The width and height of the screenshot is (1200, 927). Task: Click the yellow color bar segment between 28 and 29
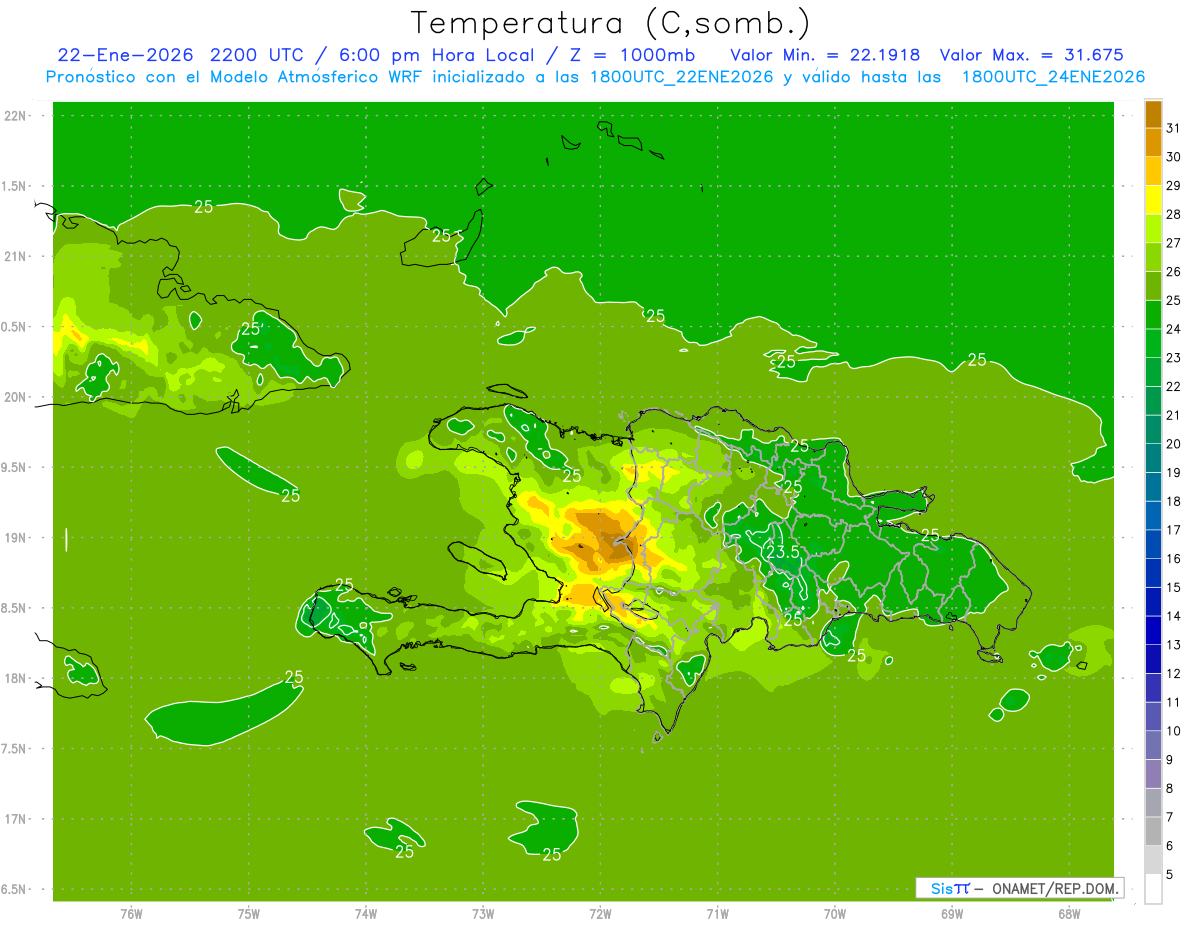click(1153, 200)
